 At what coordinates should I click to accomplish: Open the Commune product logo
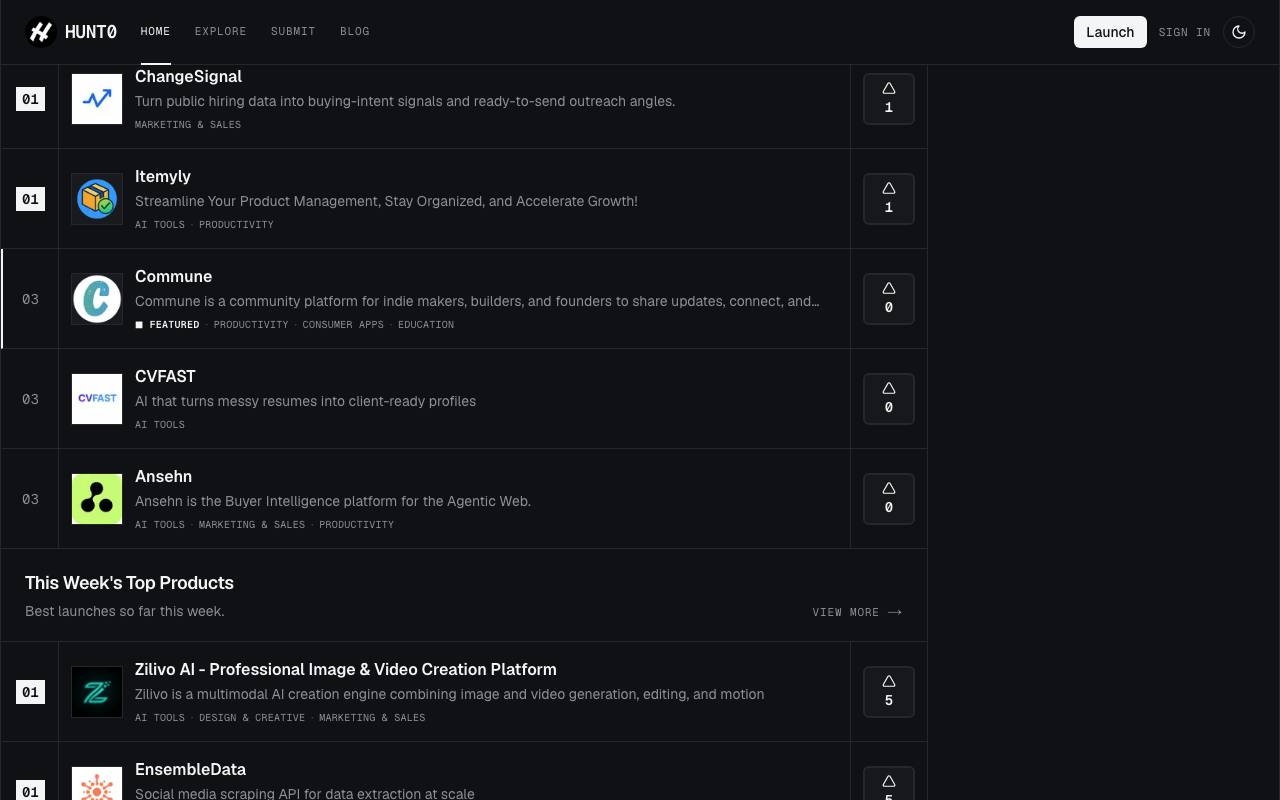(x=97, y=299)
